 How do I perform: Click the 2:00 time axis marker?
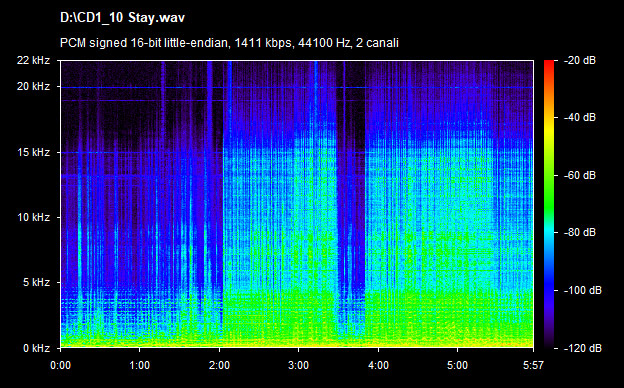219,365
